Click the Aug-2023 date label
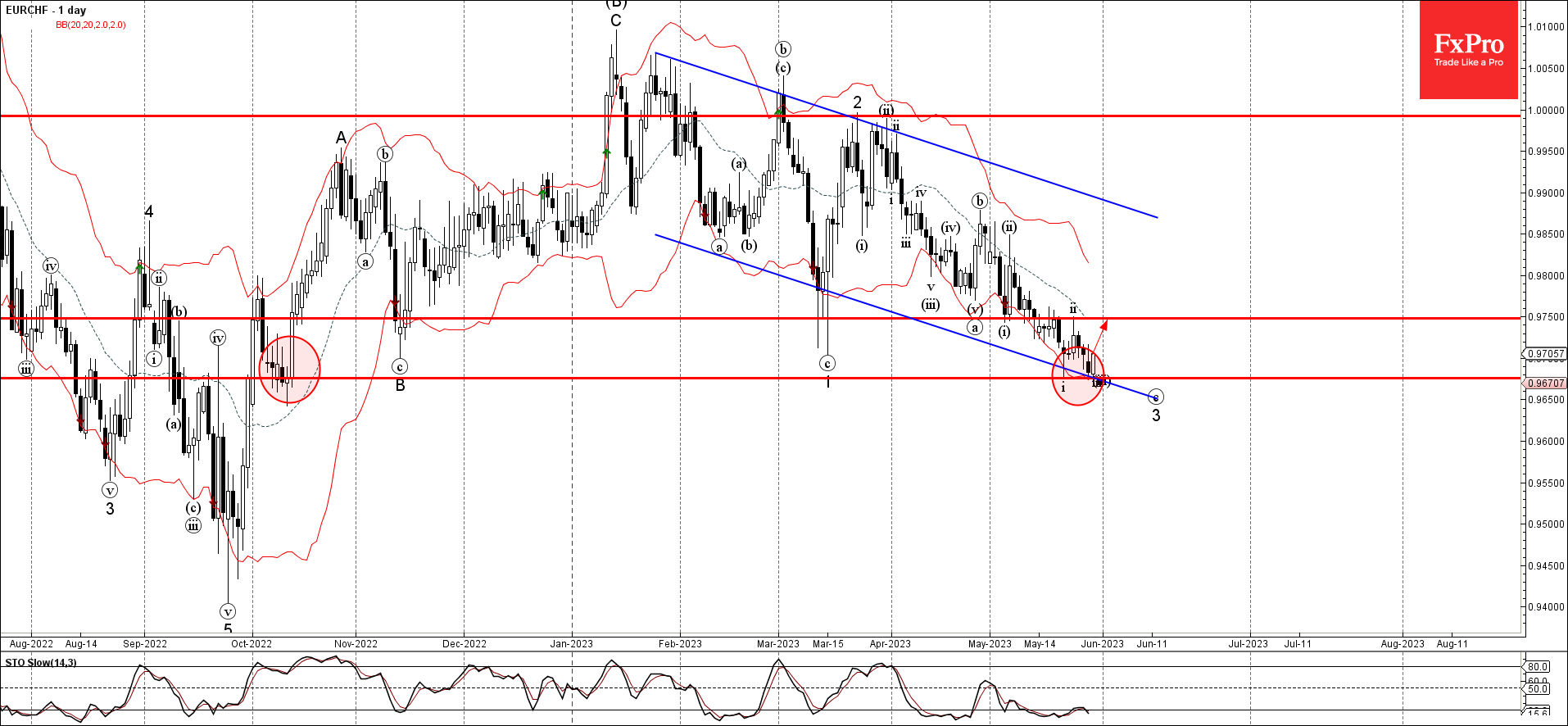 click(x=1403, y=644)
